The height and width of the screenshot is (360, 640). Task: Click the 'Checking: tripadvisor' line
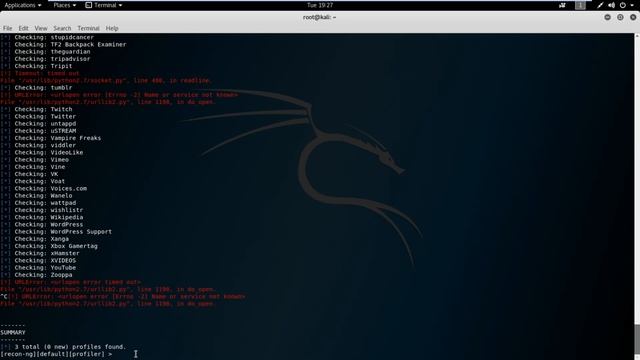(x=45, y=59)
